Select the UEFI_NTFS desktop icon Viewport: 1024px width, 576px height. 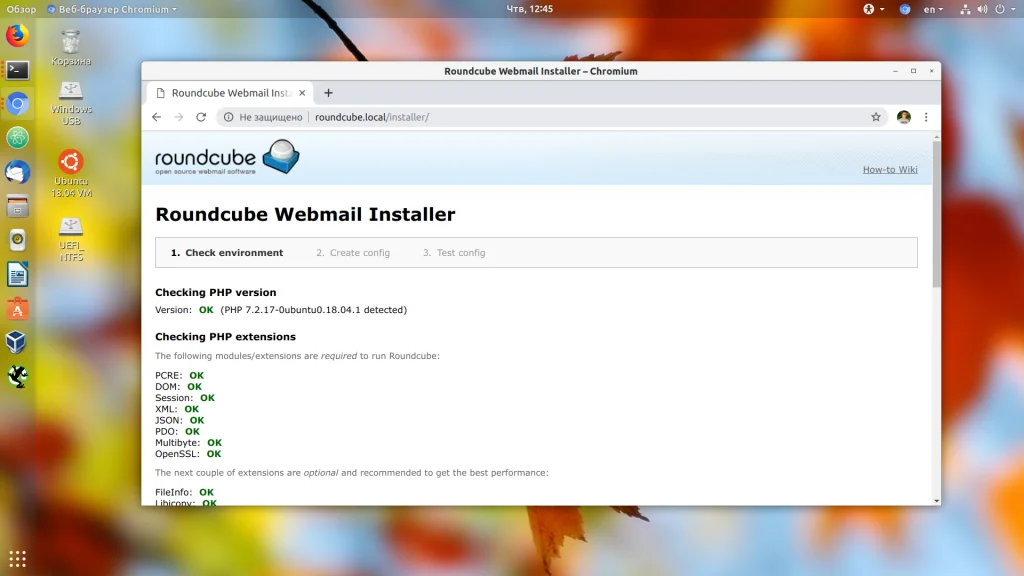(x=71, y=240)
